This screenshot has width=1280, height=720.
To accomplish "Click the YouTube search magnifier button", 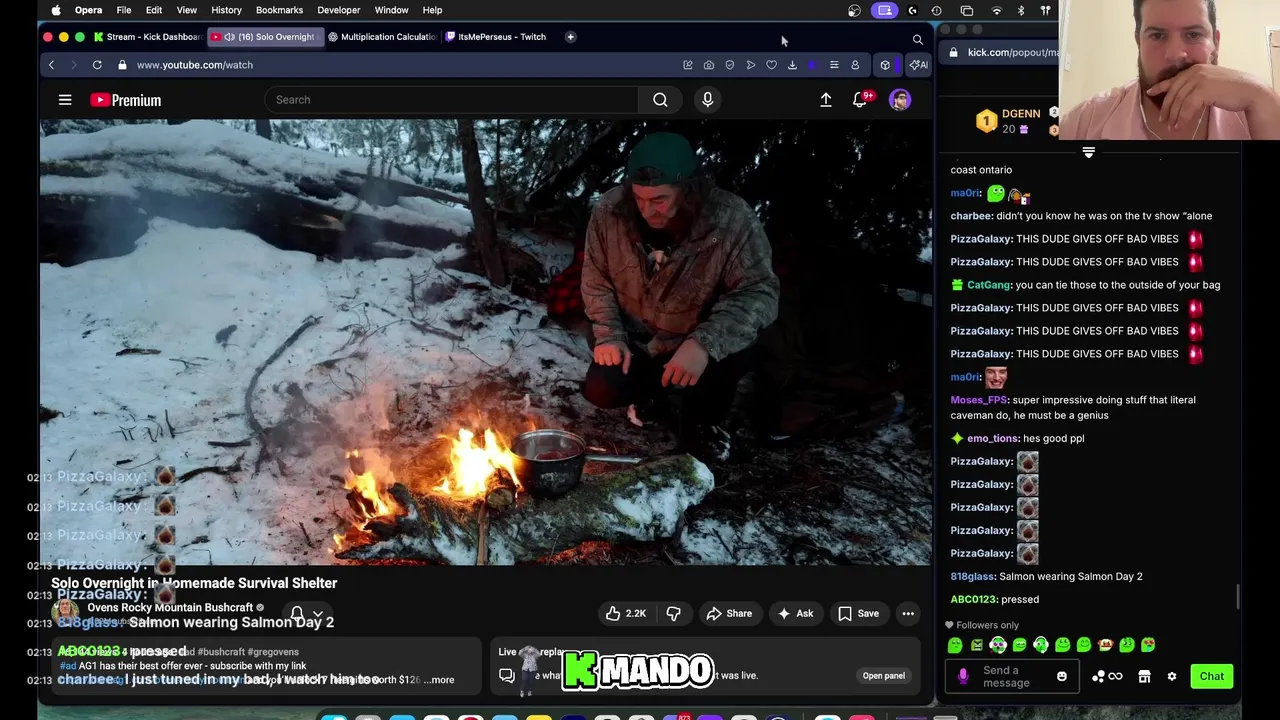I will click(x=660, y=100).
